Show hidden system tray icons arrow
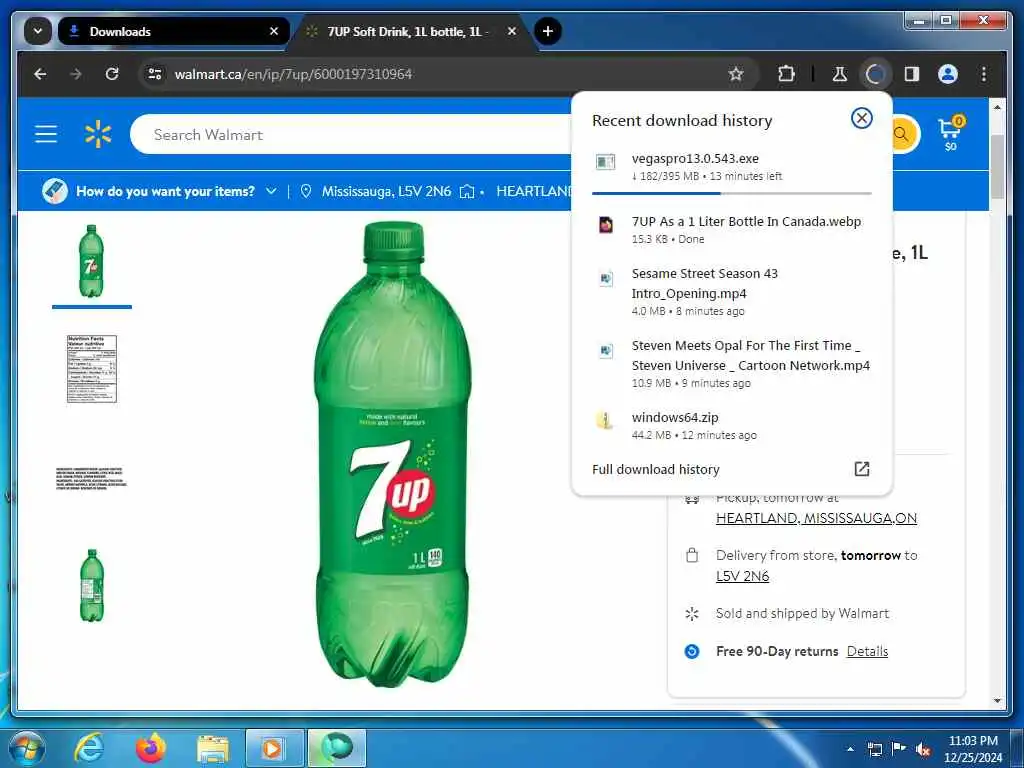This screenshot has width=1024, height=768. 850,749
